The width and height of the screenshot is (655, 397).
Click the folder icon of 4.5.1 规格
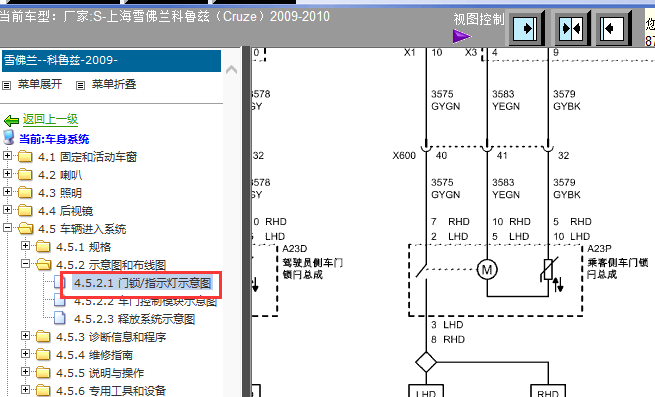[43, 247]
